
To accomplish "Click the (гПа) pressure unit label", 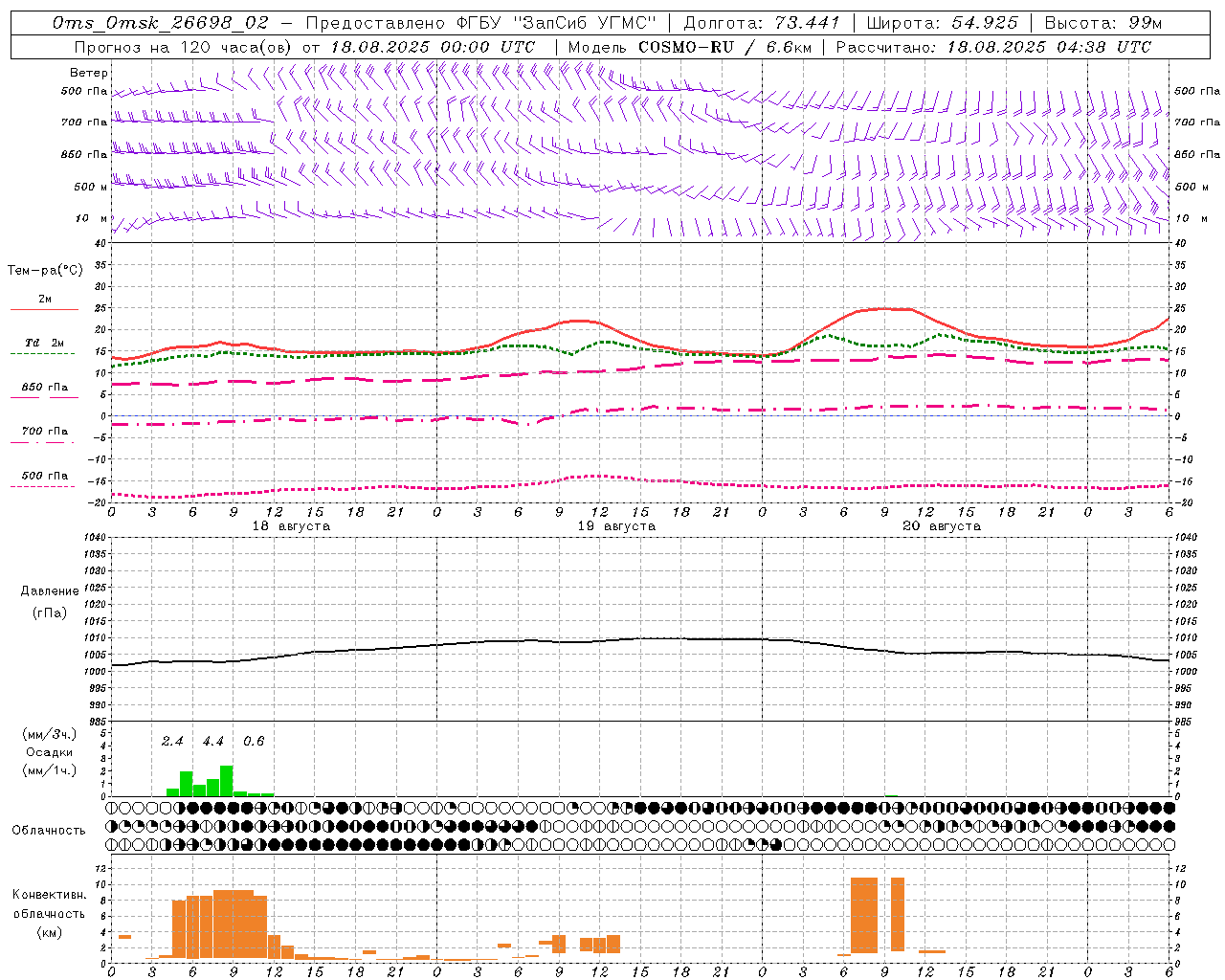I will tap(50, 612).
